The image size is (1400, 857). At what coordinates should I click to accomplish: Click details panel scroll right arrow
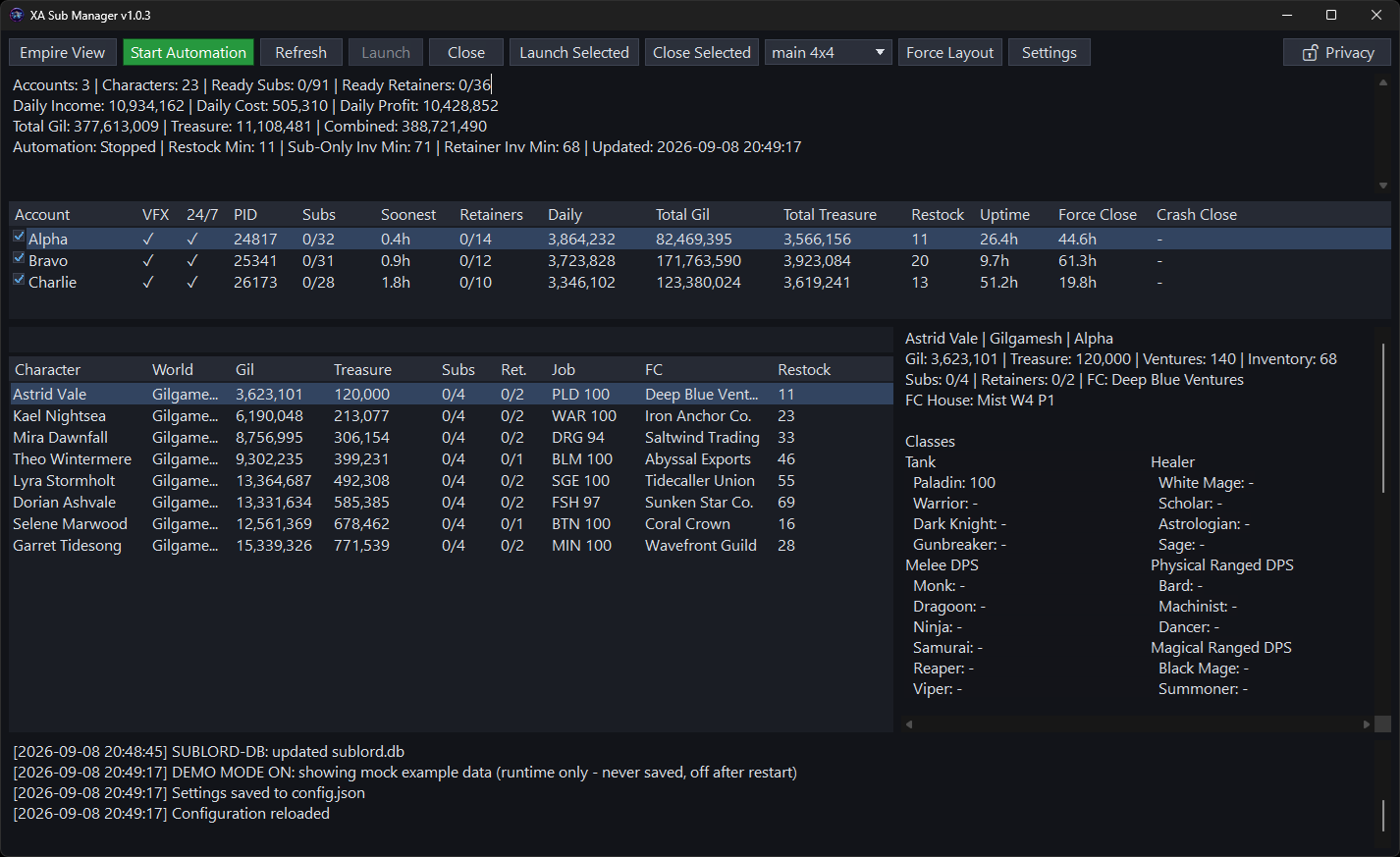(1367, 724)
